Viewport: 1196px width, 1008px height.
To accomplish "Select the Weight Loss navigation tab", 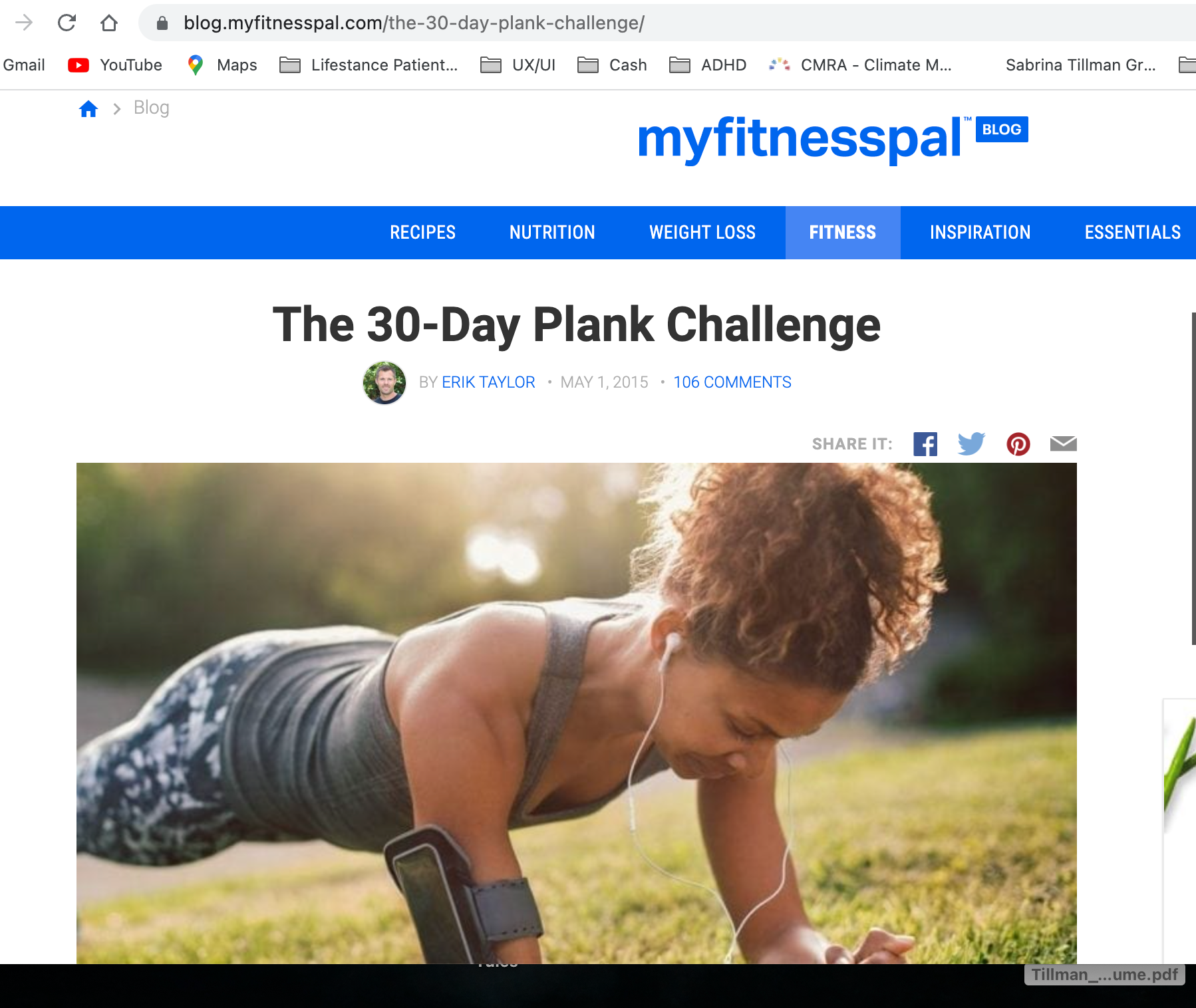I will (702, 233).
